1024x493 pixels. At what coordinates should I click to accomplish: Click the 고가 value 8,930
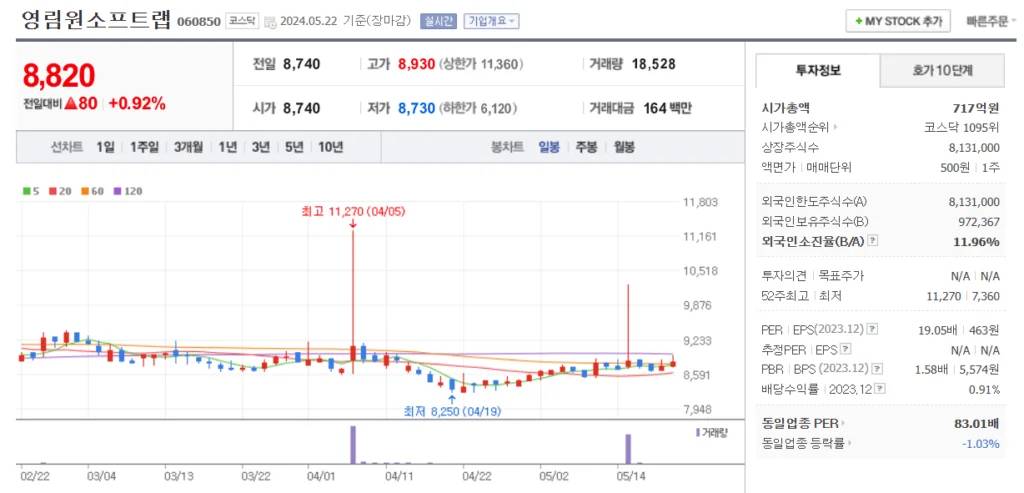click(416, 64)
